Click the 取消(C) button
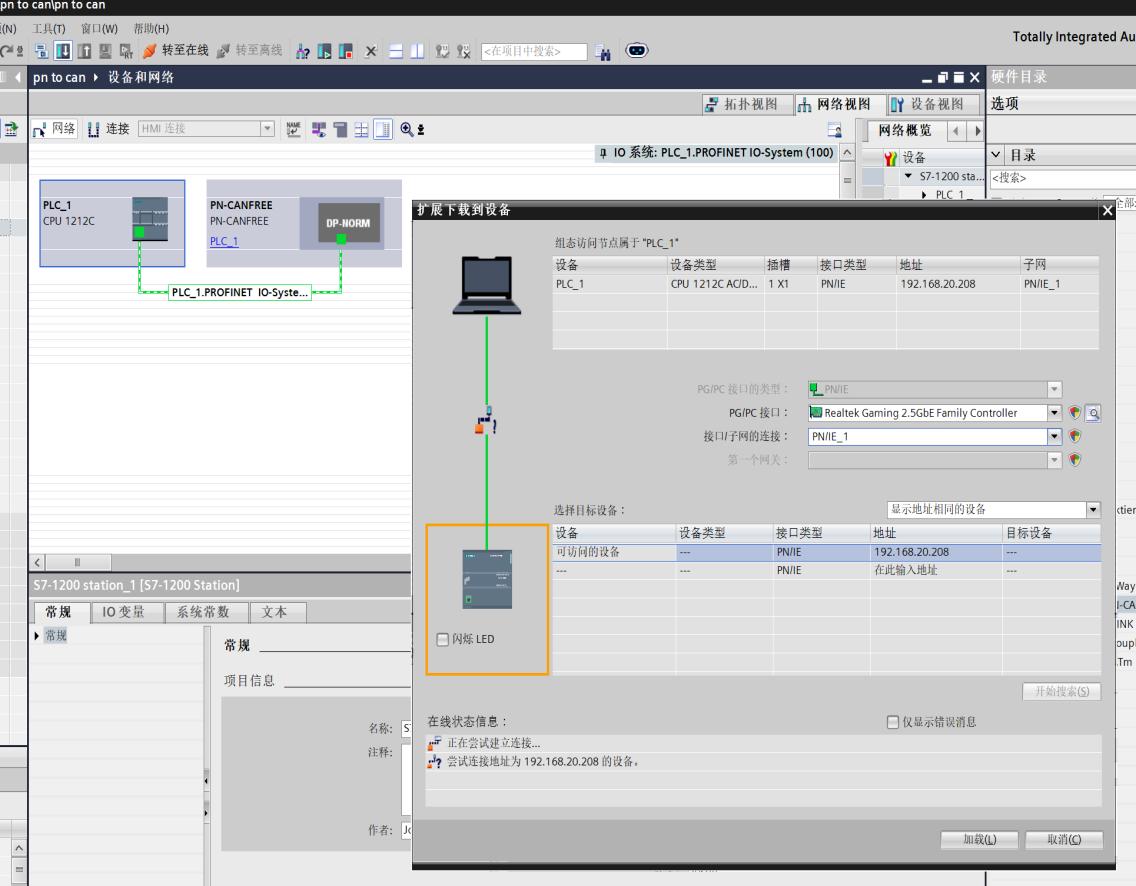 [x=1062, y=840]
